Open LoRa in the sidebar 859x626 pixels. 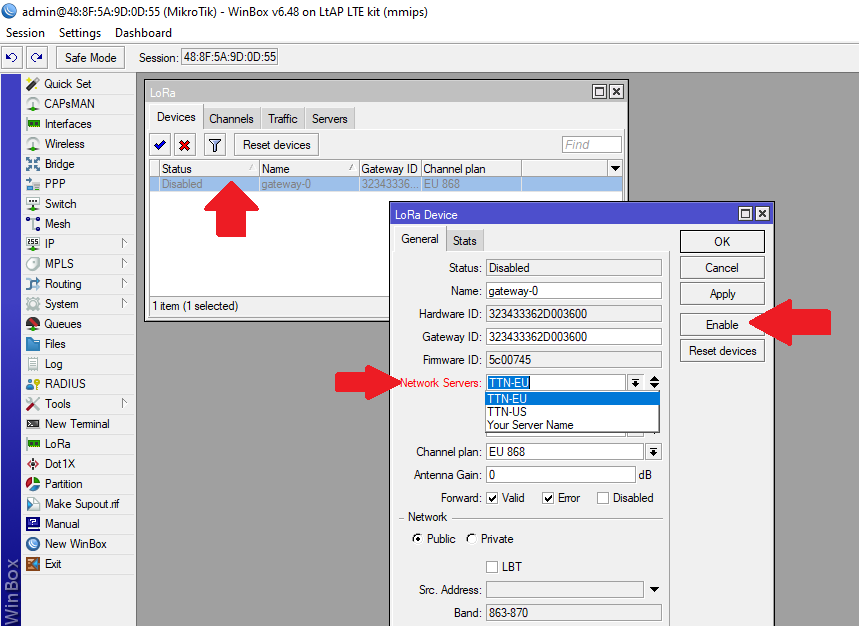[57, 444]
